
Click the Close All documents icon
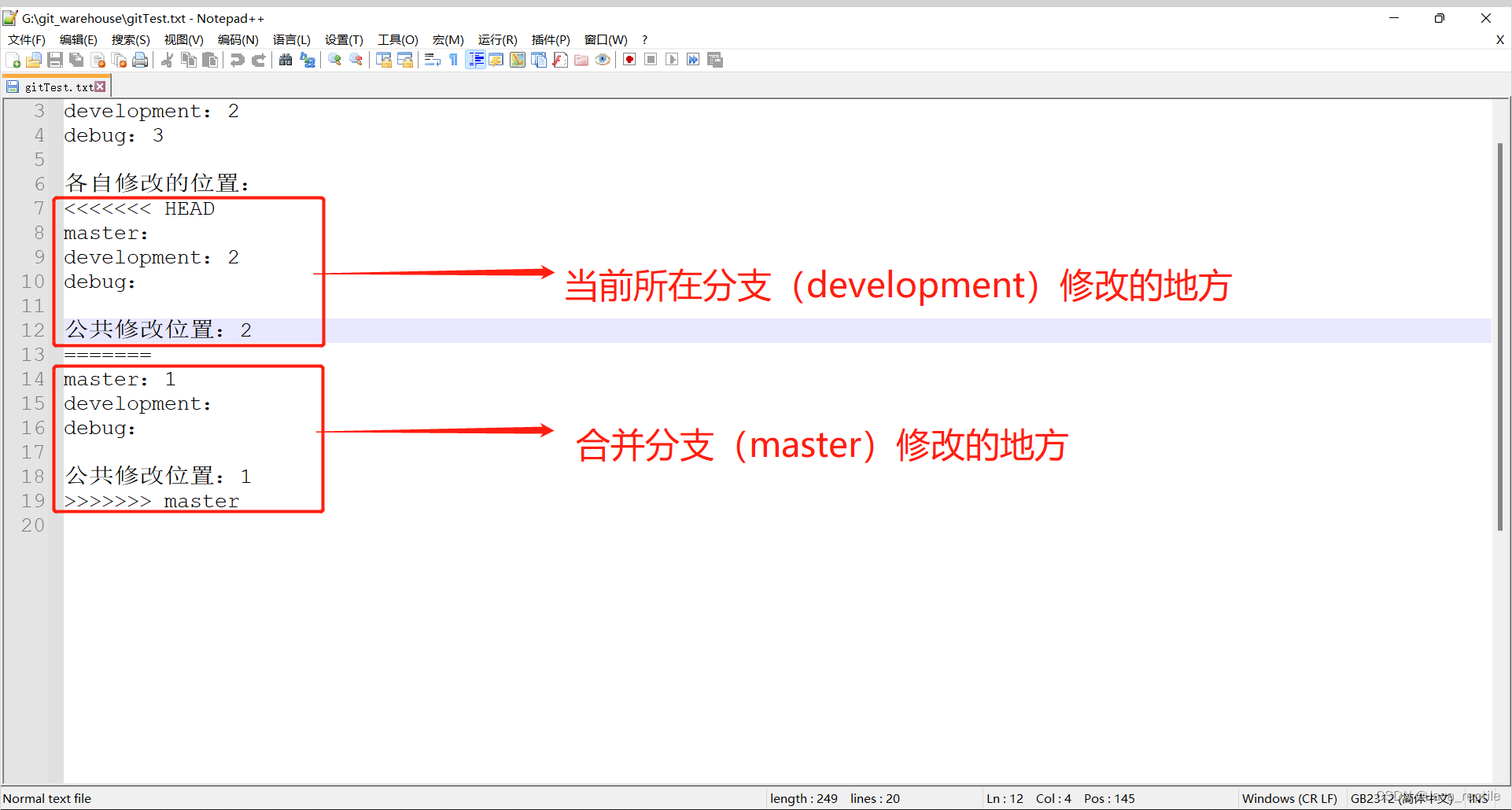coord(120,60)
